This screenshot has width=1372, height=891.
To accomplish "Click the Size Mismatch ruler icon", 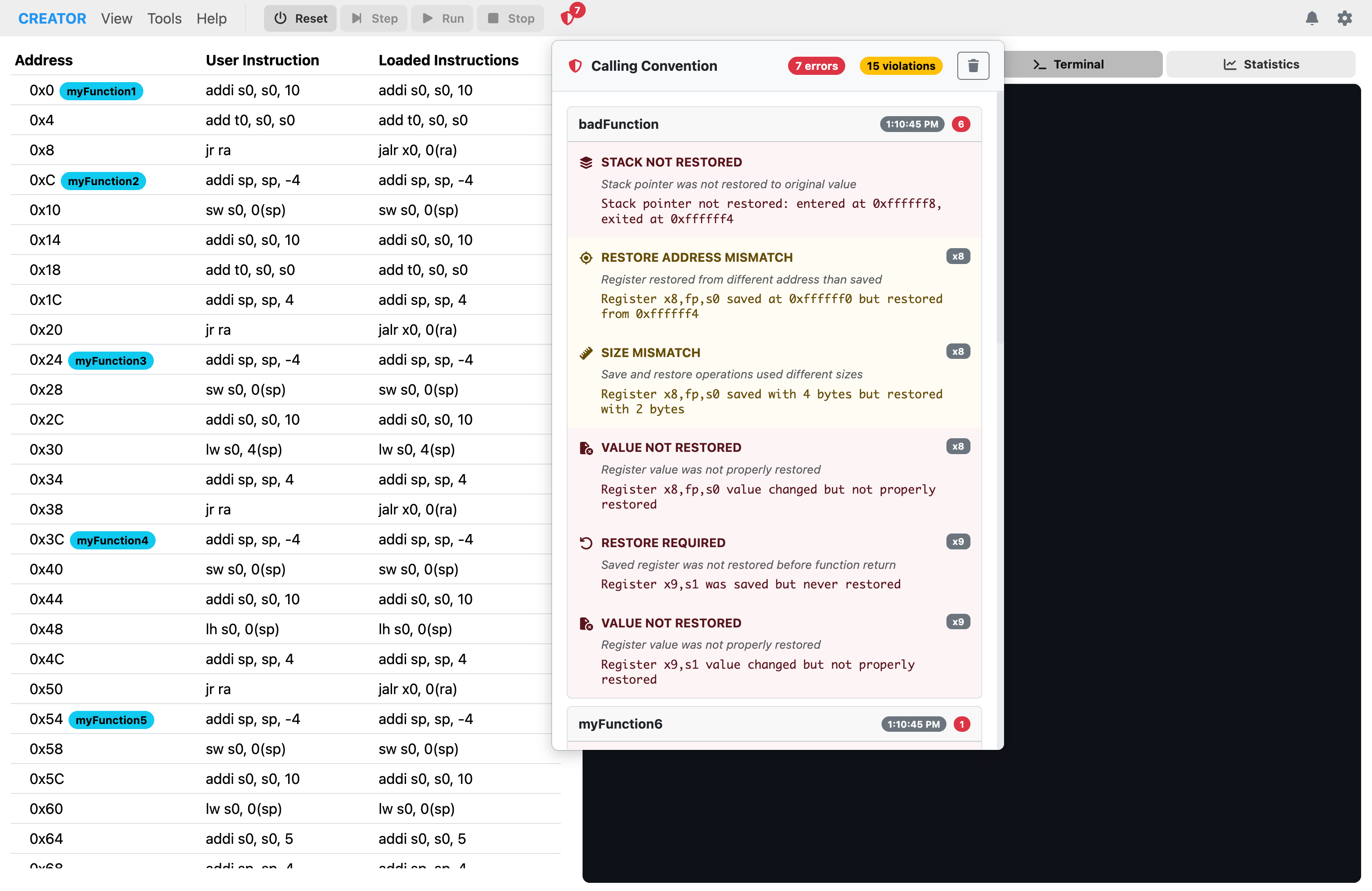I will click(586, 352).
